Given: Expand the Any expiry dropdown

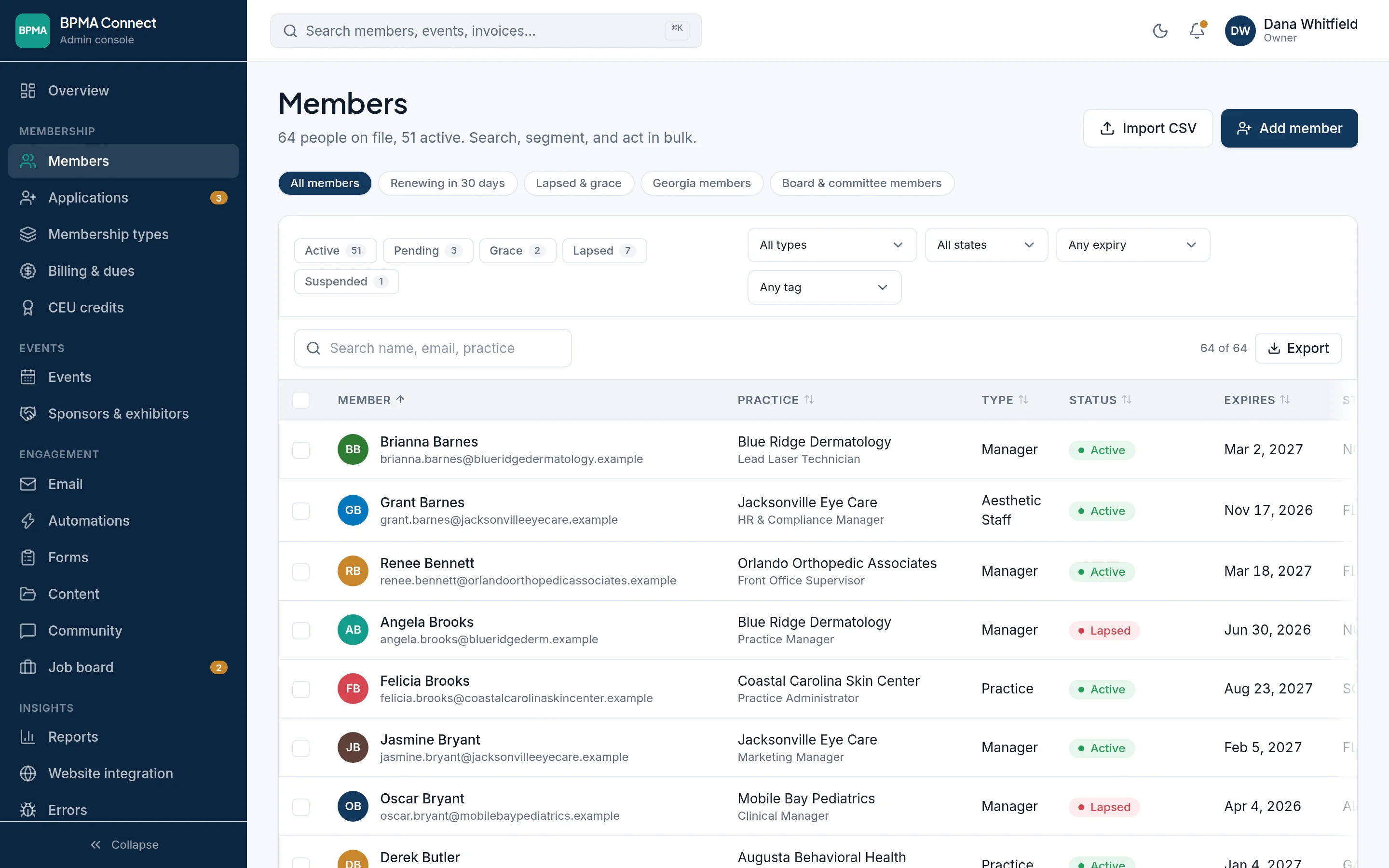Looking at the screenshot, I should [1132, 245].
